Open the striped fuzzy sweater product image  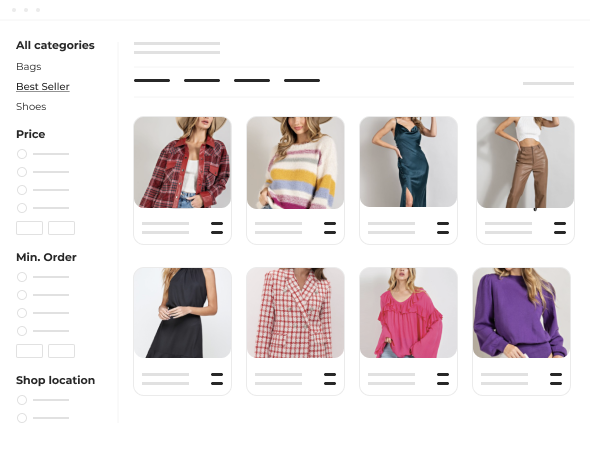click(x=295, y=163)
